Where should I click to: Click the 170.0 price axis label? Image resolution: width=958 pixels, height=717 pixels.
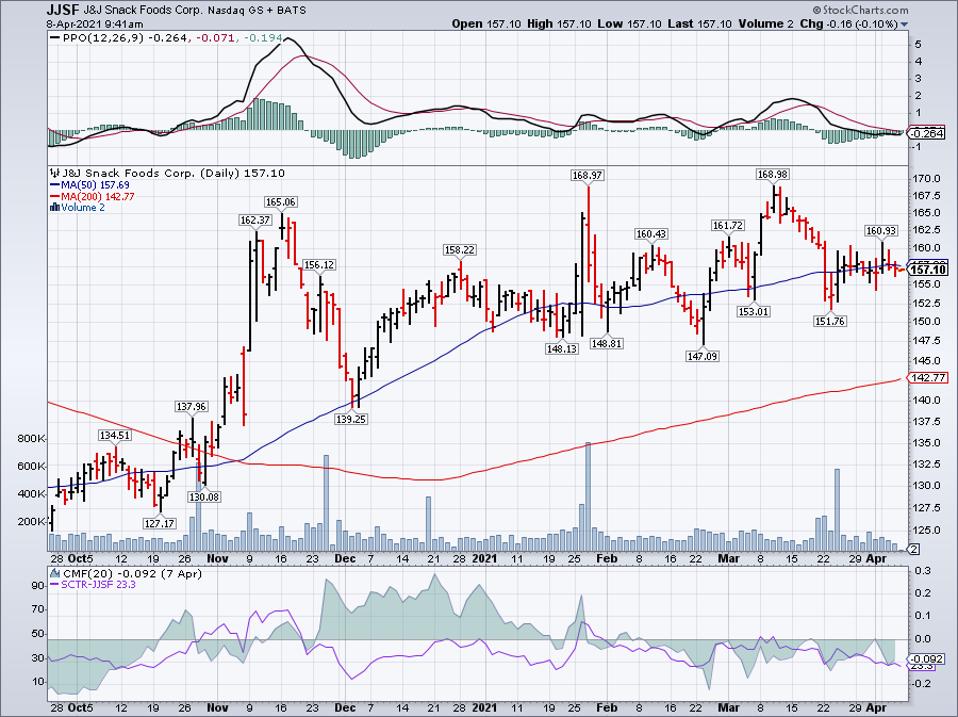[x=927, y=179]
